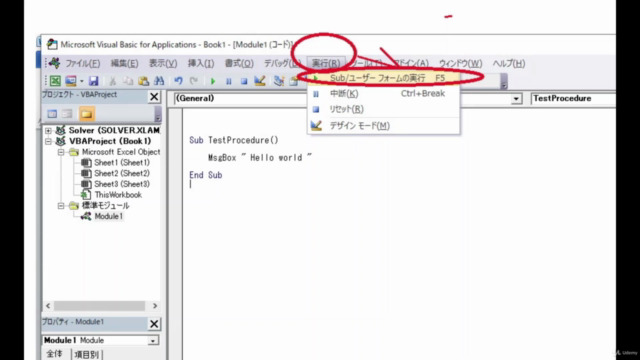Choose リセット(R) from the Run menu

click(384, 109)
